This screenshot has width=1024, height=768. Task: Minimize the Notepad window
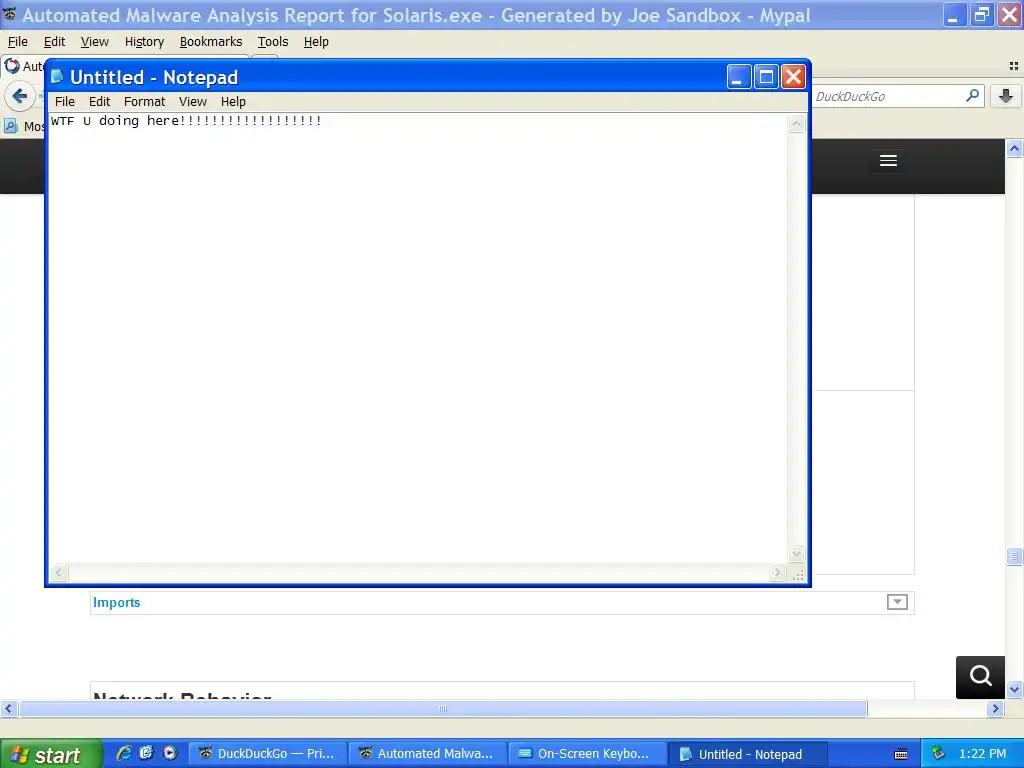point(739,77)
